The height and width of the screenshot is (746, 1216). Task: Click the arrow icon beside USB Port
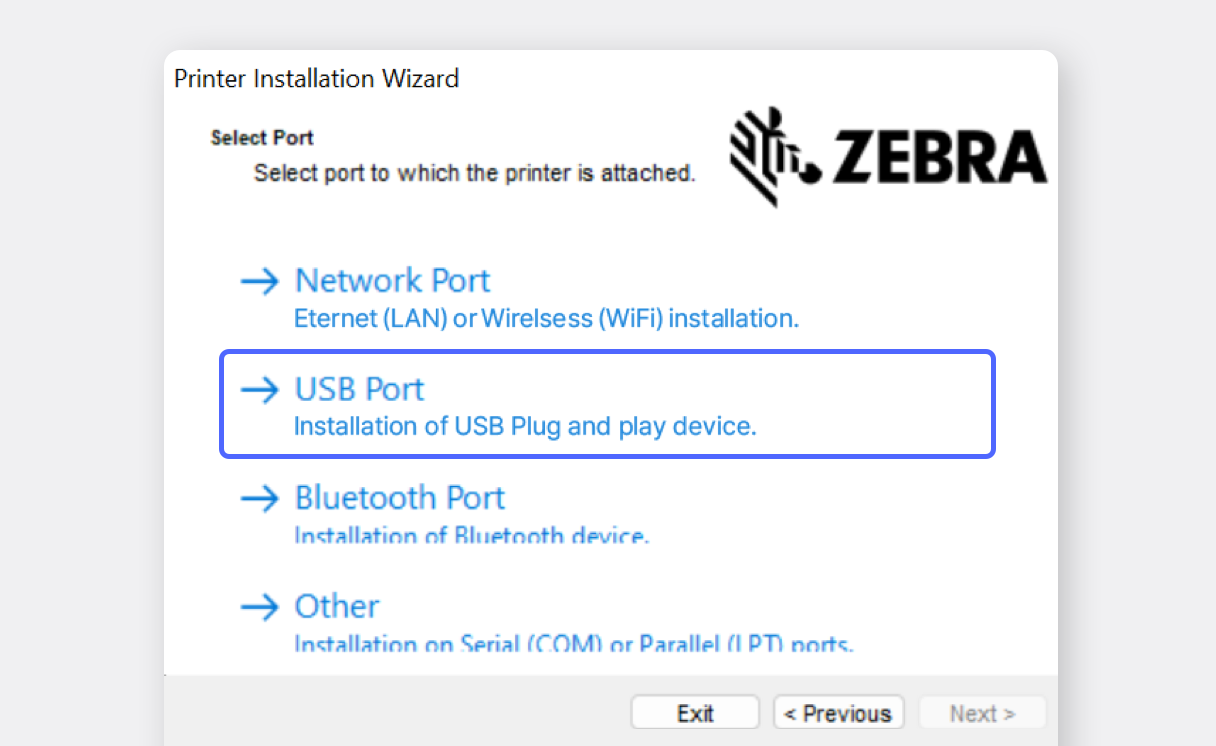point(260,389)
